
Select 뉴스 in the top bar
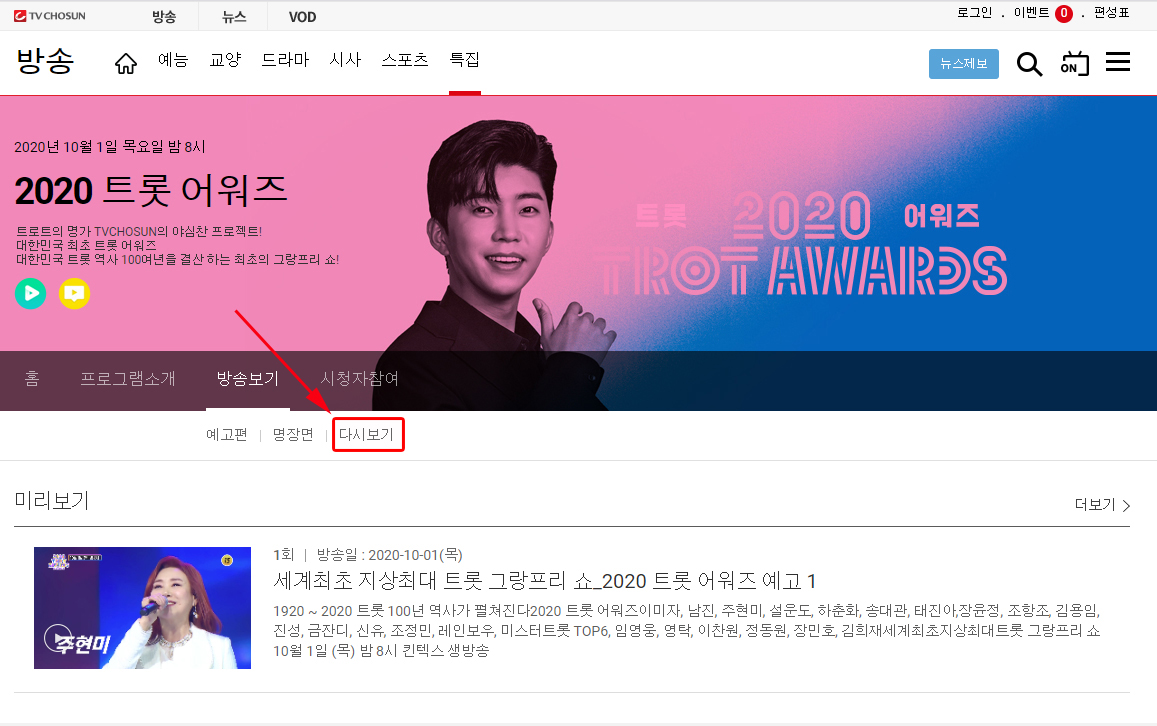point(234,16)
